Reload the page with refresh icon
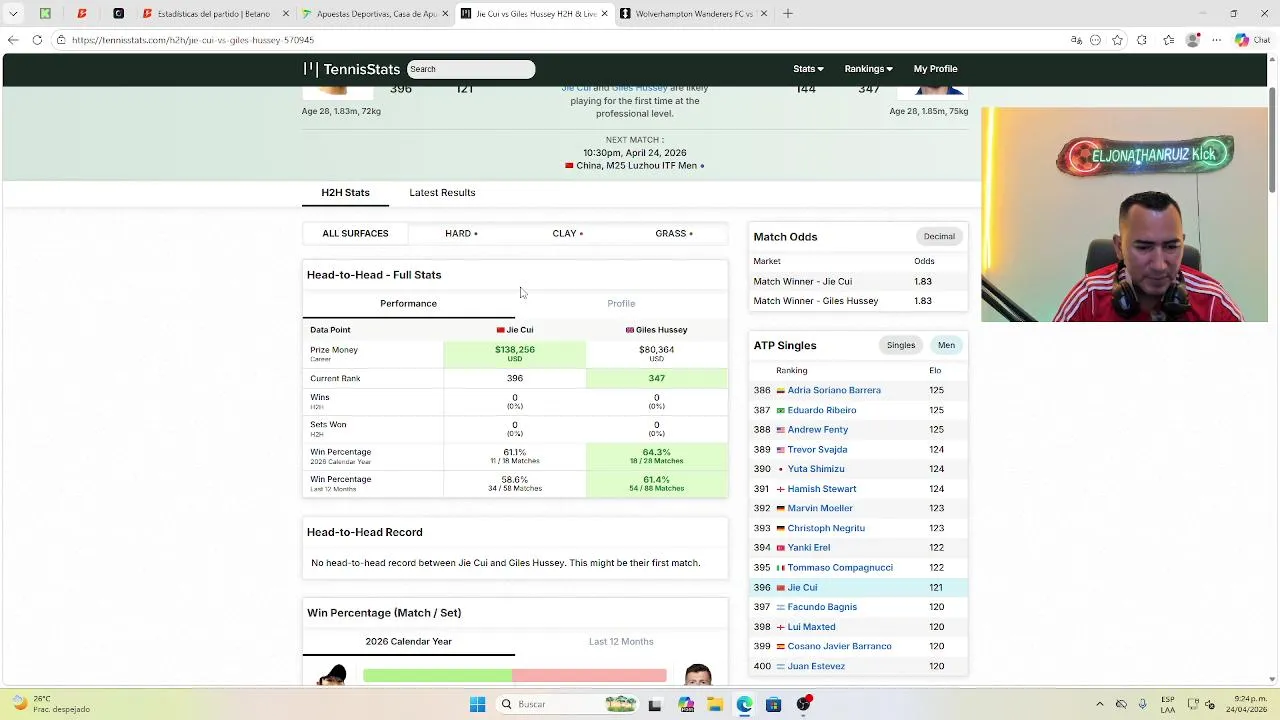Image resolution: width=1280 pixels, height=720 pixels. [37, 40]
